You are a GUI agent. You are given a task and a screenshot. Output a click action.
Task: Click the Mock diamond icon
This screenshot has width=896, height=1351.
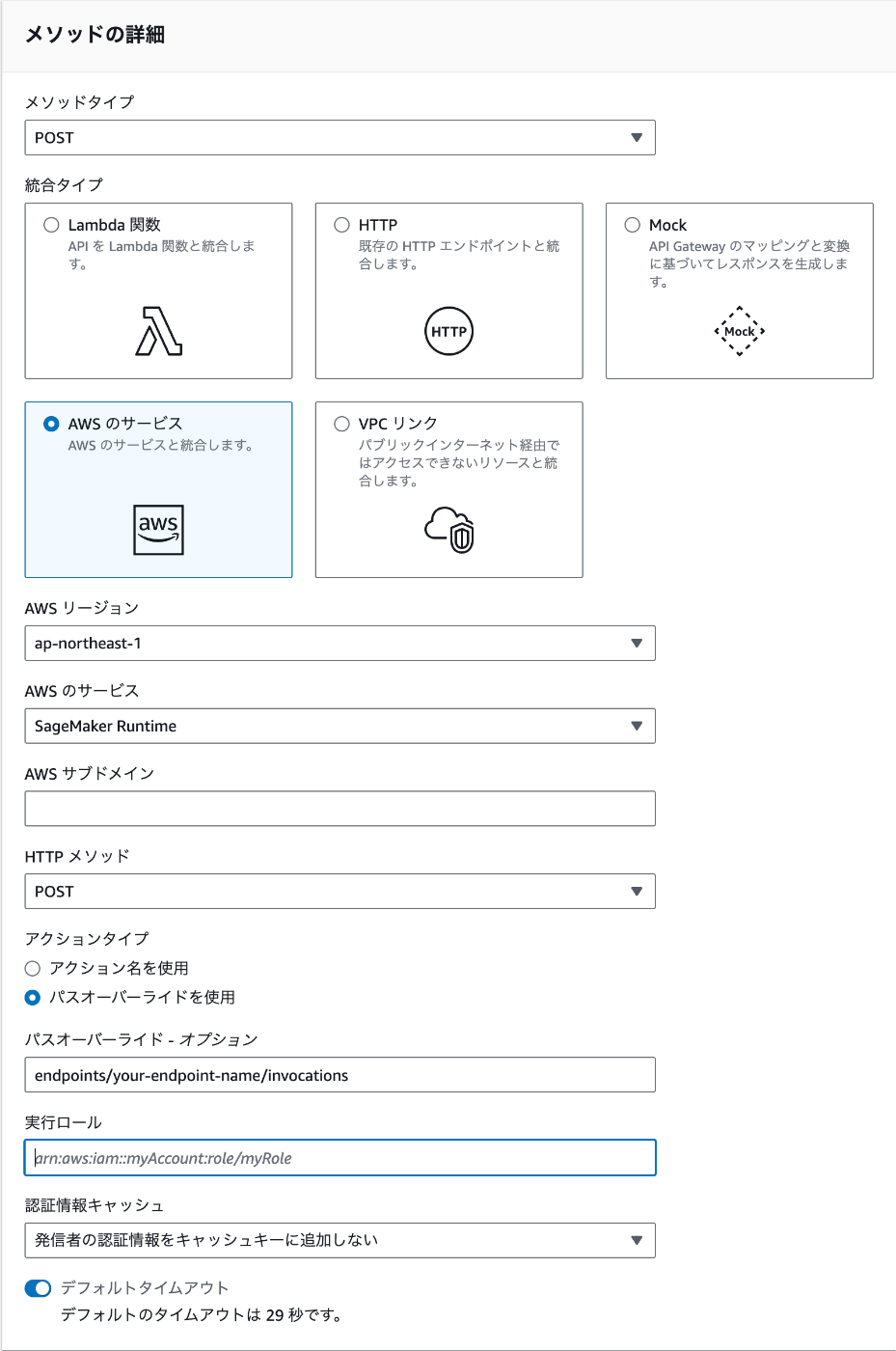pyautogui.click(x=740, y=331)
